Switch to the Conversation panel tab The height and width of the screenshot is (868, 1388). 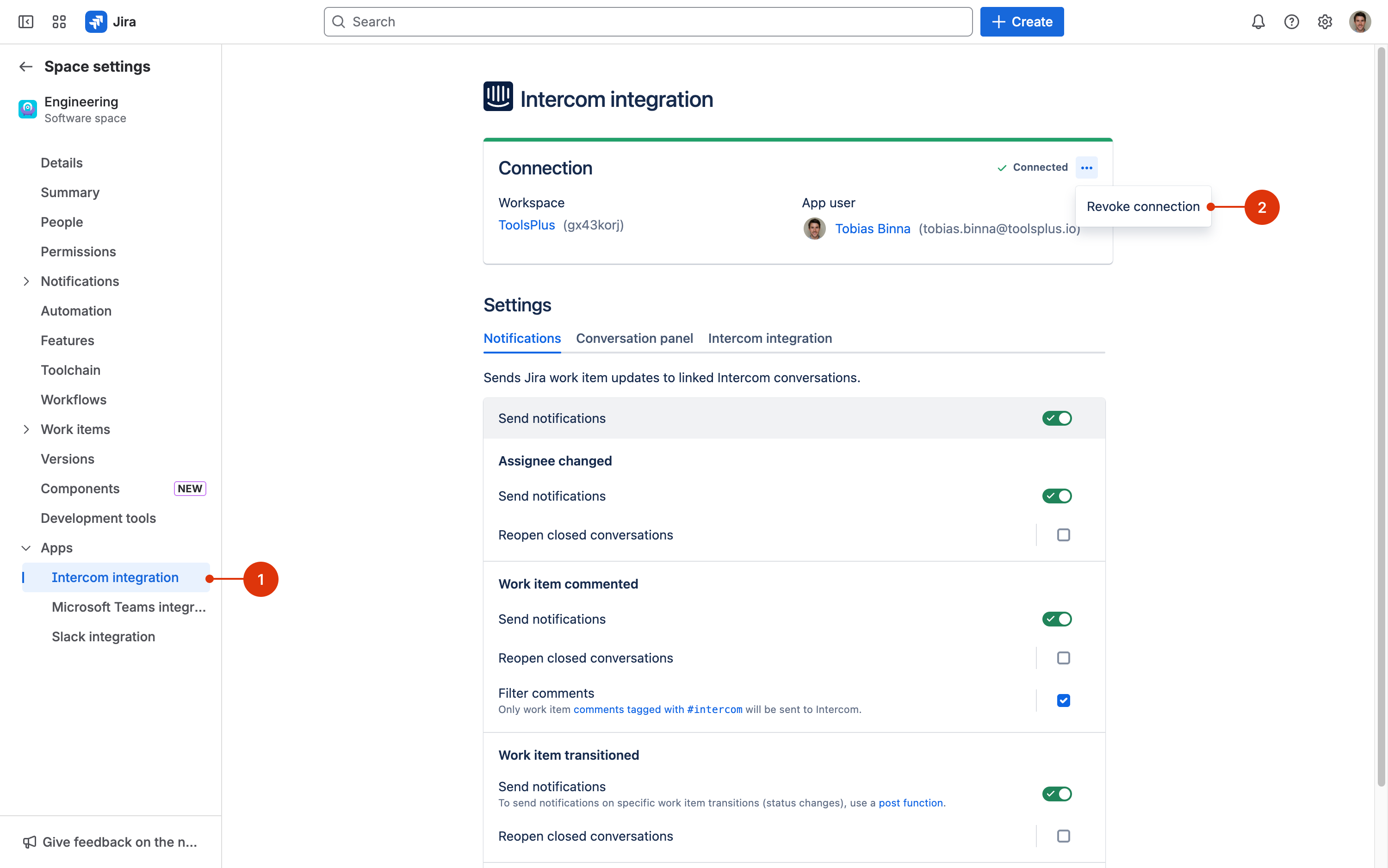coord(634,338)
